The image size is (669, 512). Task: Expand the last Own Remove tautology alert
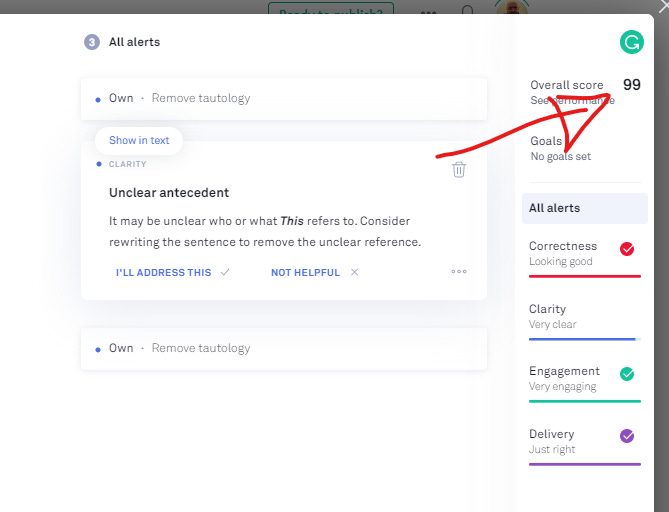284,349
